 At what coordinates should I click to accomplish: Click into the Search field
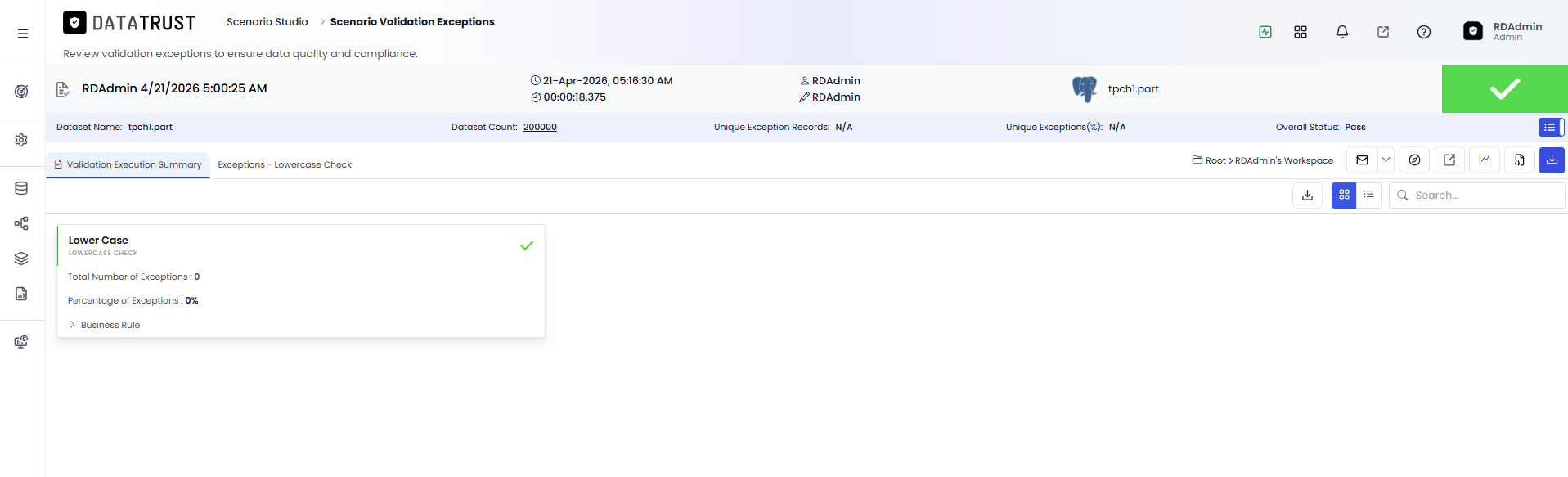(1477, 196)
